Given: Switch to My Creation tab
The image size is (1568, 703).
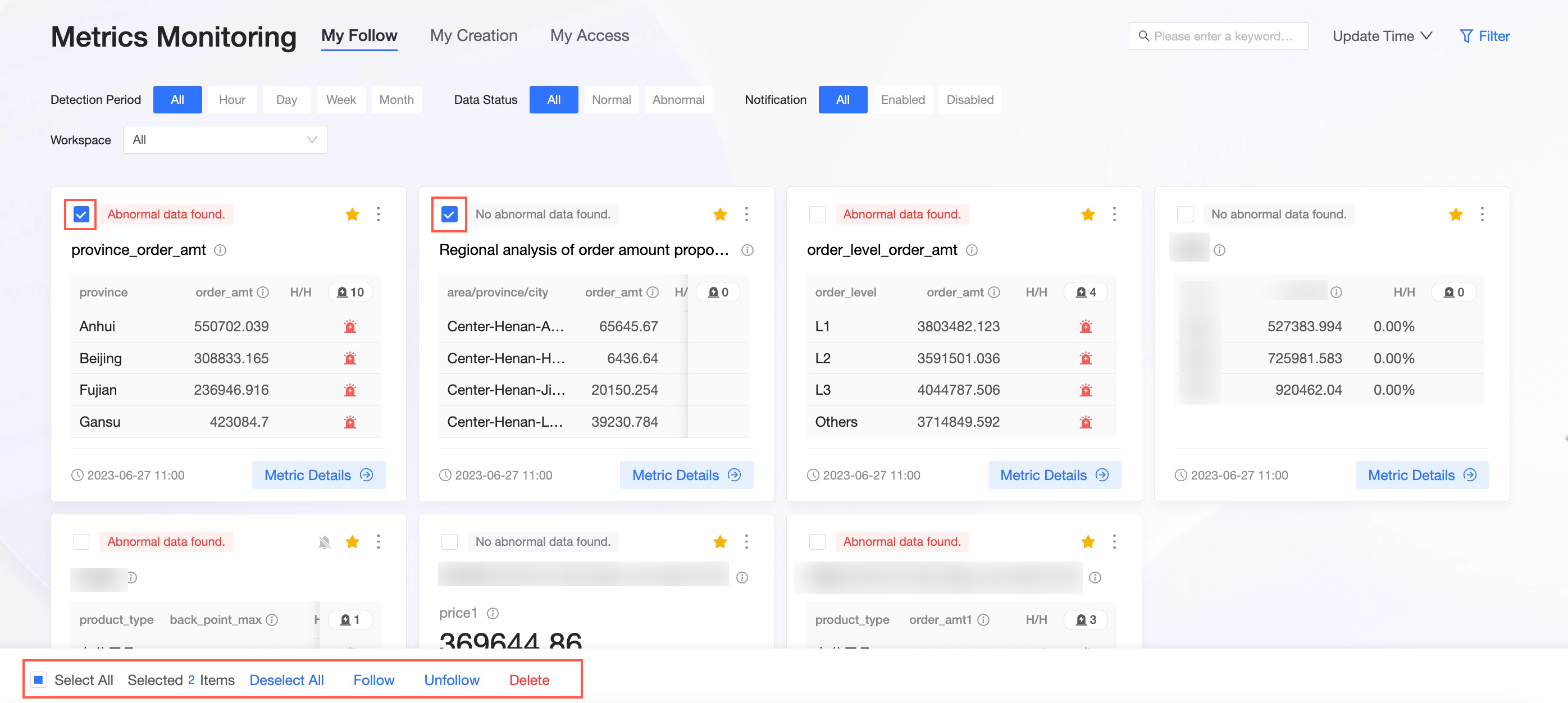Looking at the screenshot, I should (473, 36).
